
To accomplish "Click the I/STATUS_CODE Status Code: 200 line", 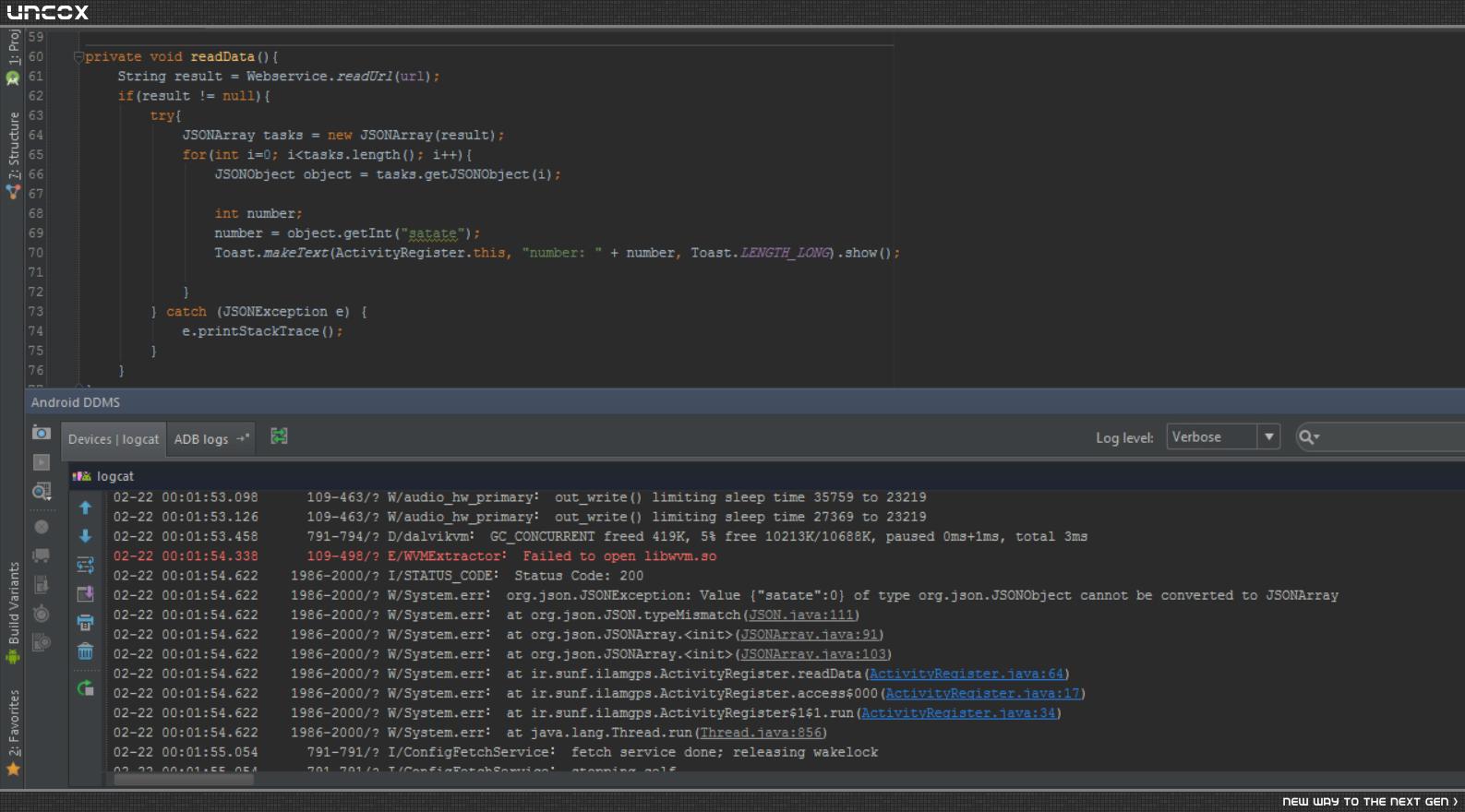I will [x=378, y=575].
